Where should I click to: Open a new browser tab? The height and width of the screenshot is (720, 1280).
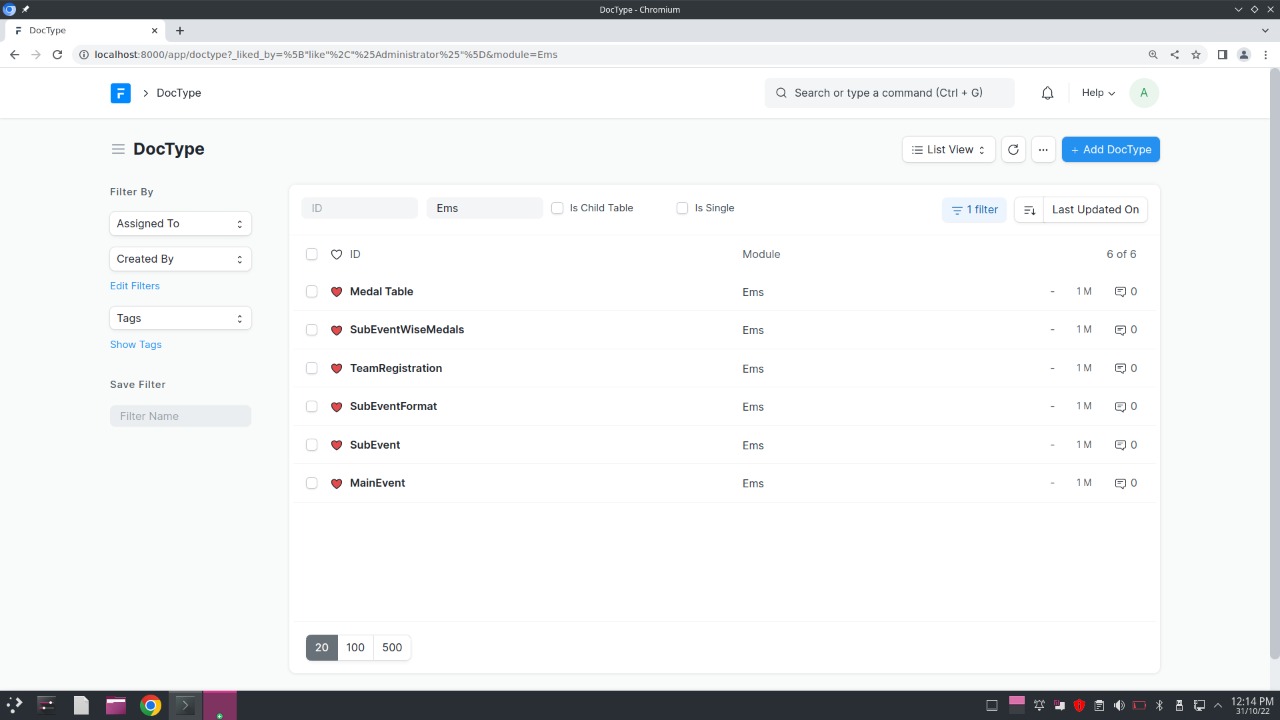point(180,31)
